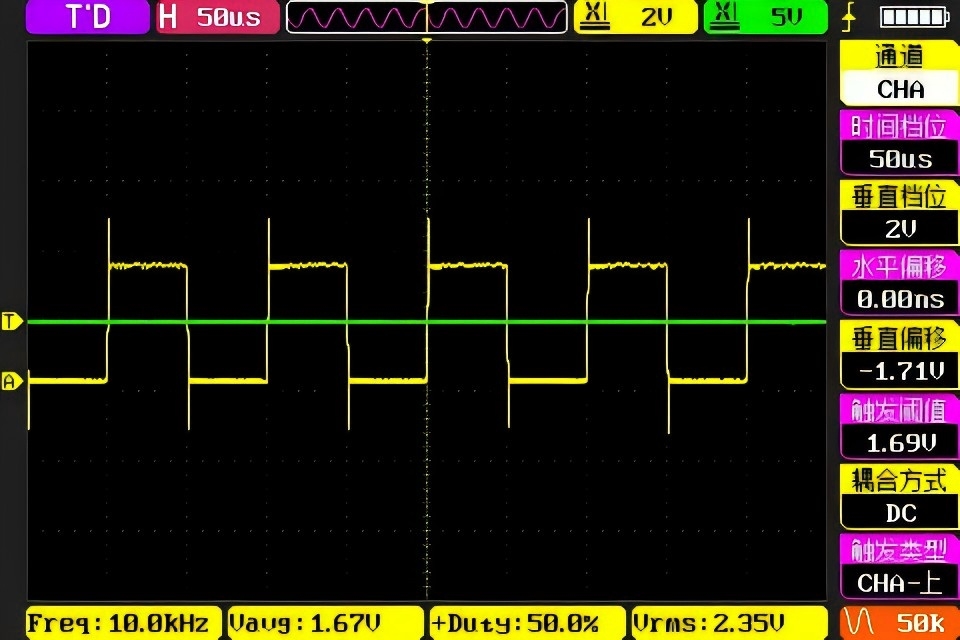Click the yellow T trigger level marker

point(11,321)
